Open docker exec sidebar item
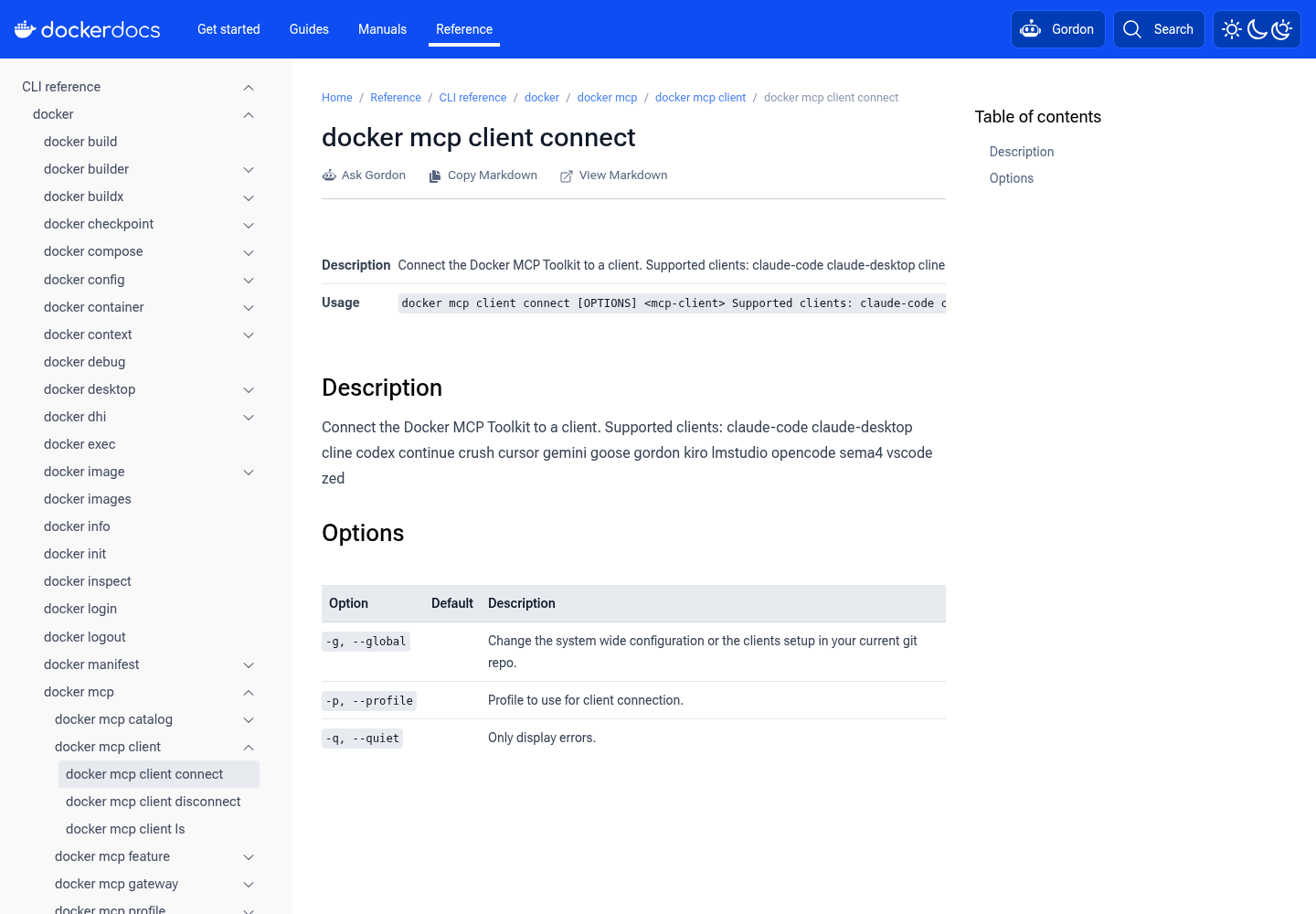Viewport: 1316px width, 914px height. click(80, 444)
